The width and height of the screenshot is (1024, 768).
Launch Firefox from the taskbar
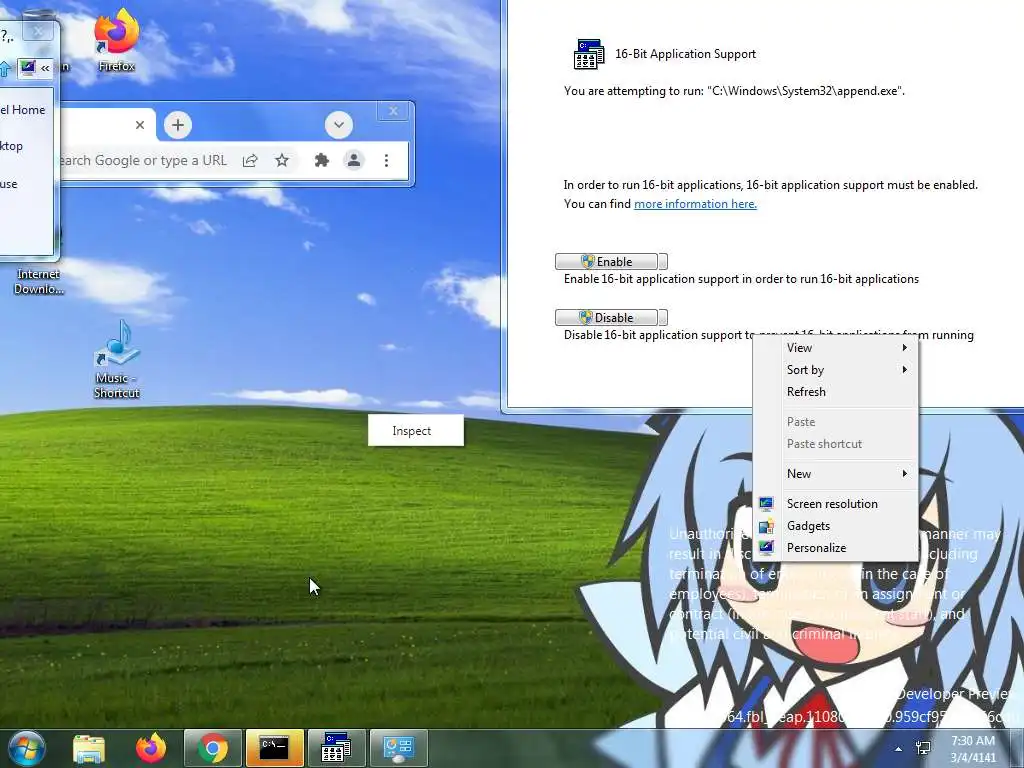tap(151, 748)
